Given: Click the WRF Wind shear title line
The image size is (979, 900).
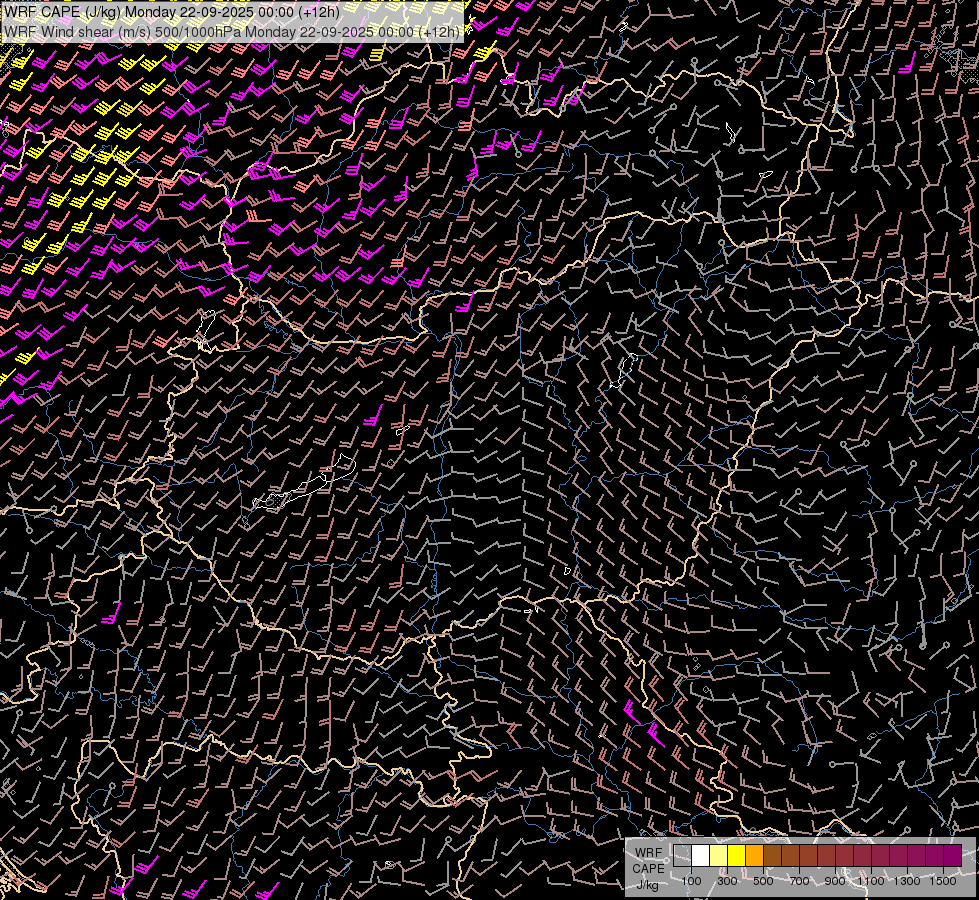Looking at the screenshot, I should tap(232, 31).
